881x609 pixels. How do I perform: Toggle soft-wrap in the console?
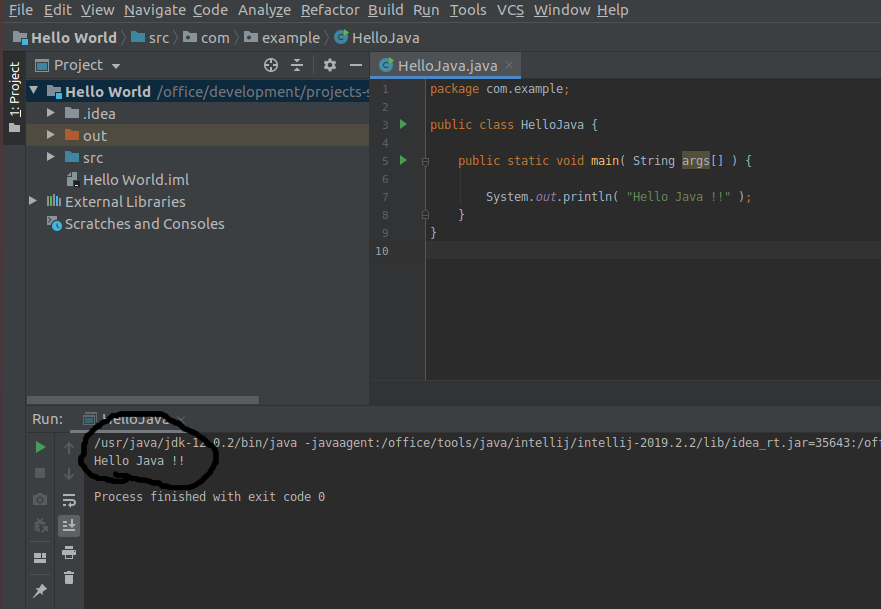tap(69, 500)
